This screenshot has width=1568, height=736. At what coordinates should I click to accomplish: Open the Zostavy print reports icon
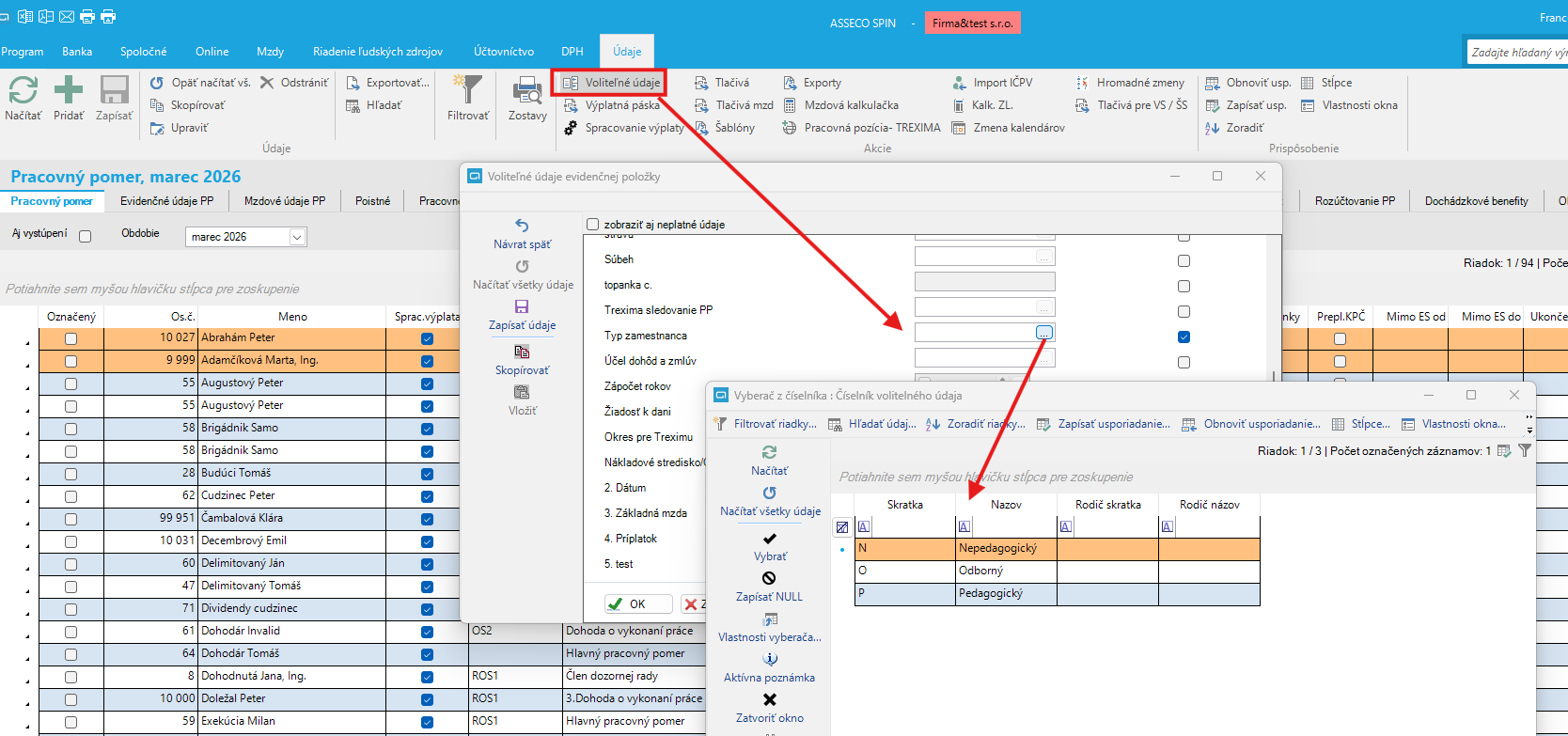tap(526, 91)
